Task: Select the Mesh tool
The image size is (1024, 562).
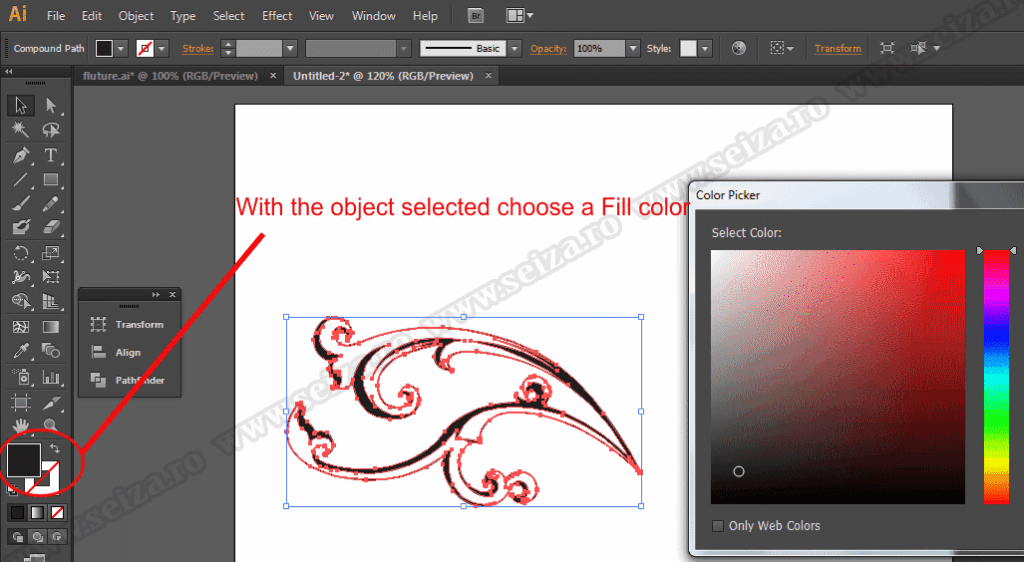Action: tap(21, 326)
